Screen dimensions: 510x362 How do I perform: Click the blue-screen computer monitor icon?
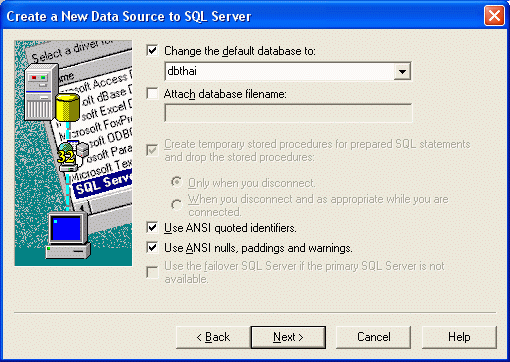coord(68,236)
